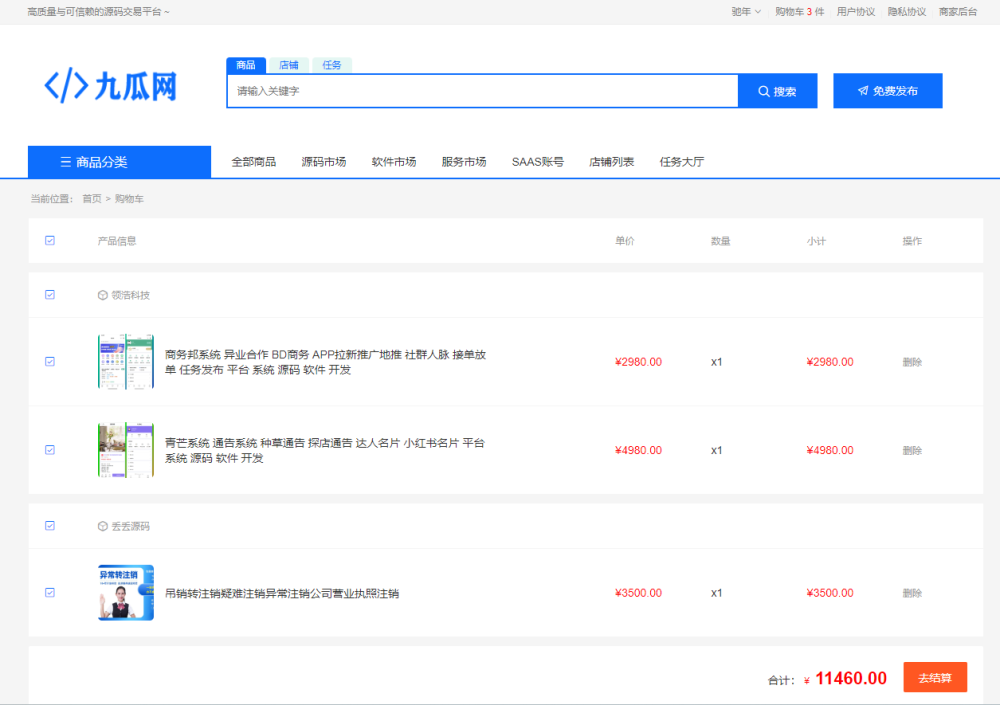Click the 领诺科技 shop icon
Viewport: 1000px width, 705px height.
(102, 295)
